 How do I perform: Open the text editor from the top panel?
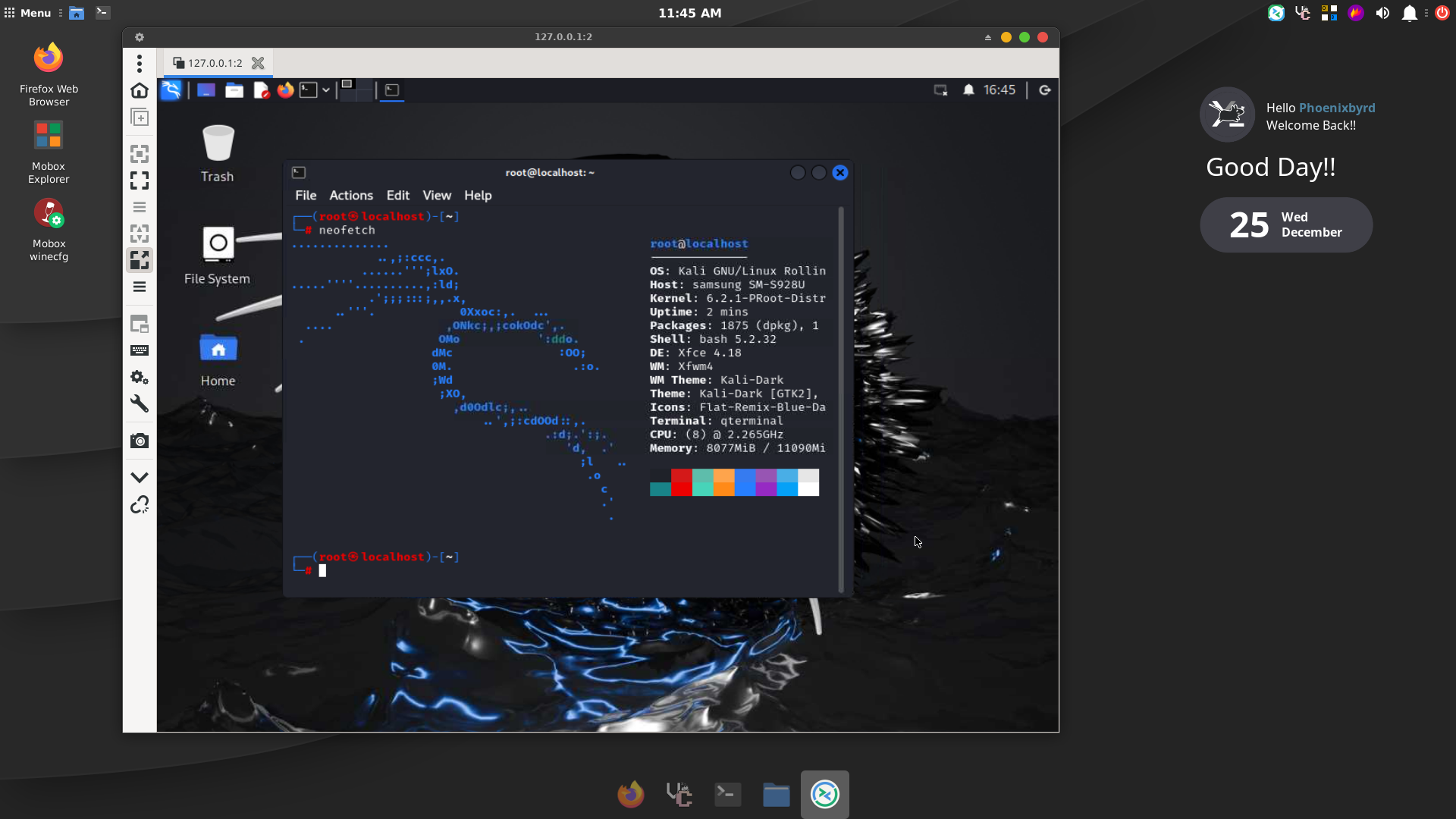coord(261,90)
